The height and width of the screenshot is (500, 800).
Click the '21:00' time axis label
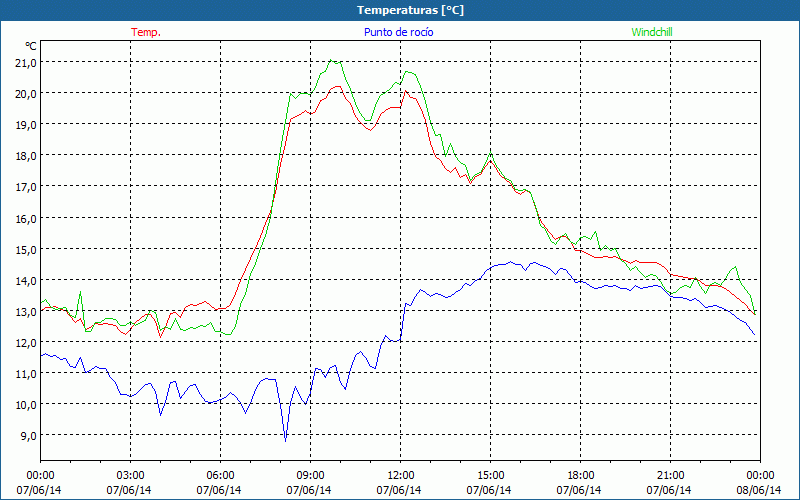670,476
